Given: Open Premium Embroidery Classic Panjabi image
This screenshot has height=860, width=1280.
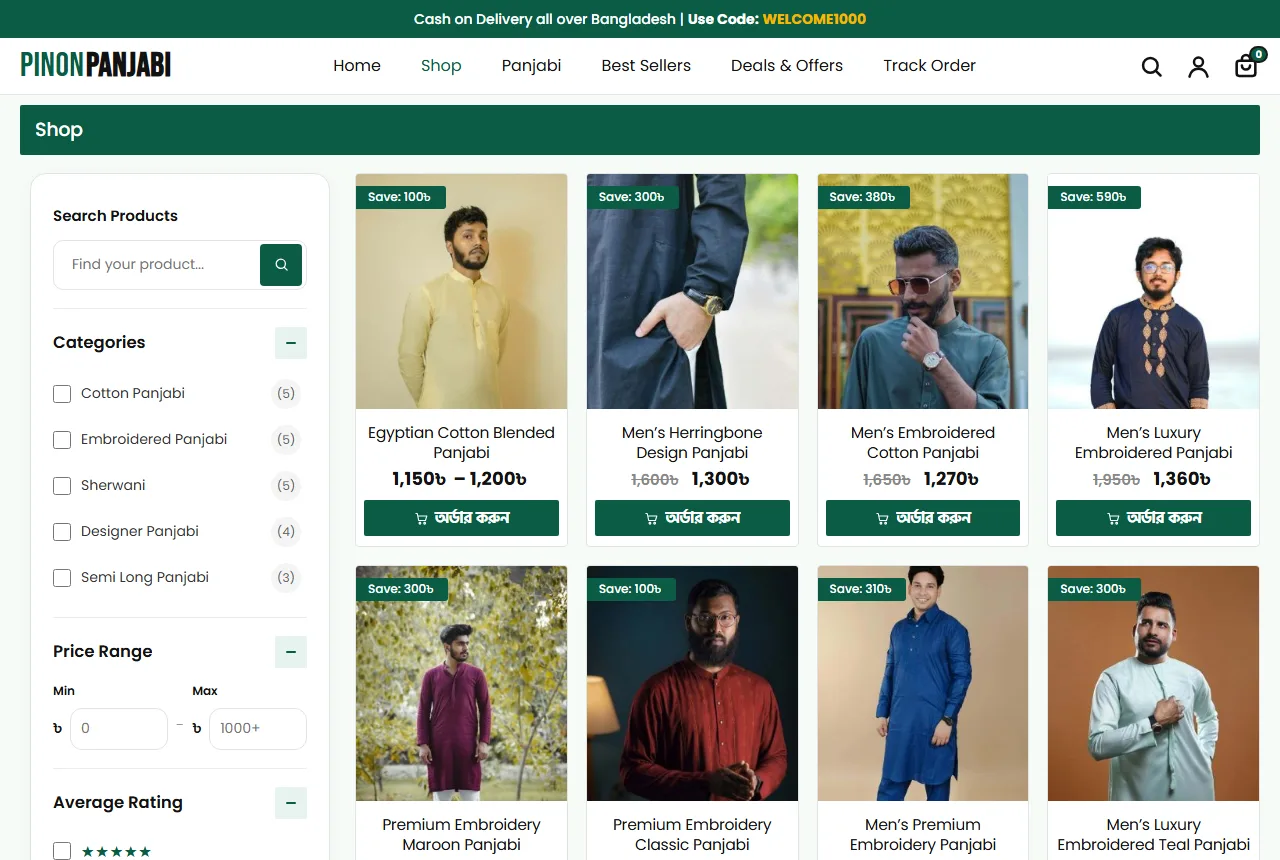Looking at the screenshot, I should tap(692, 684).
